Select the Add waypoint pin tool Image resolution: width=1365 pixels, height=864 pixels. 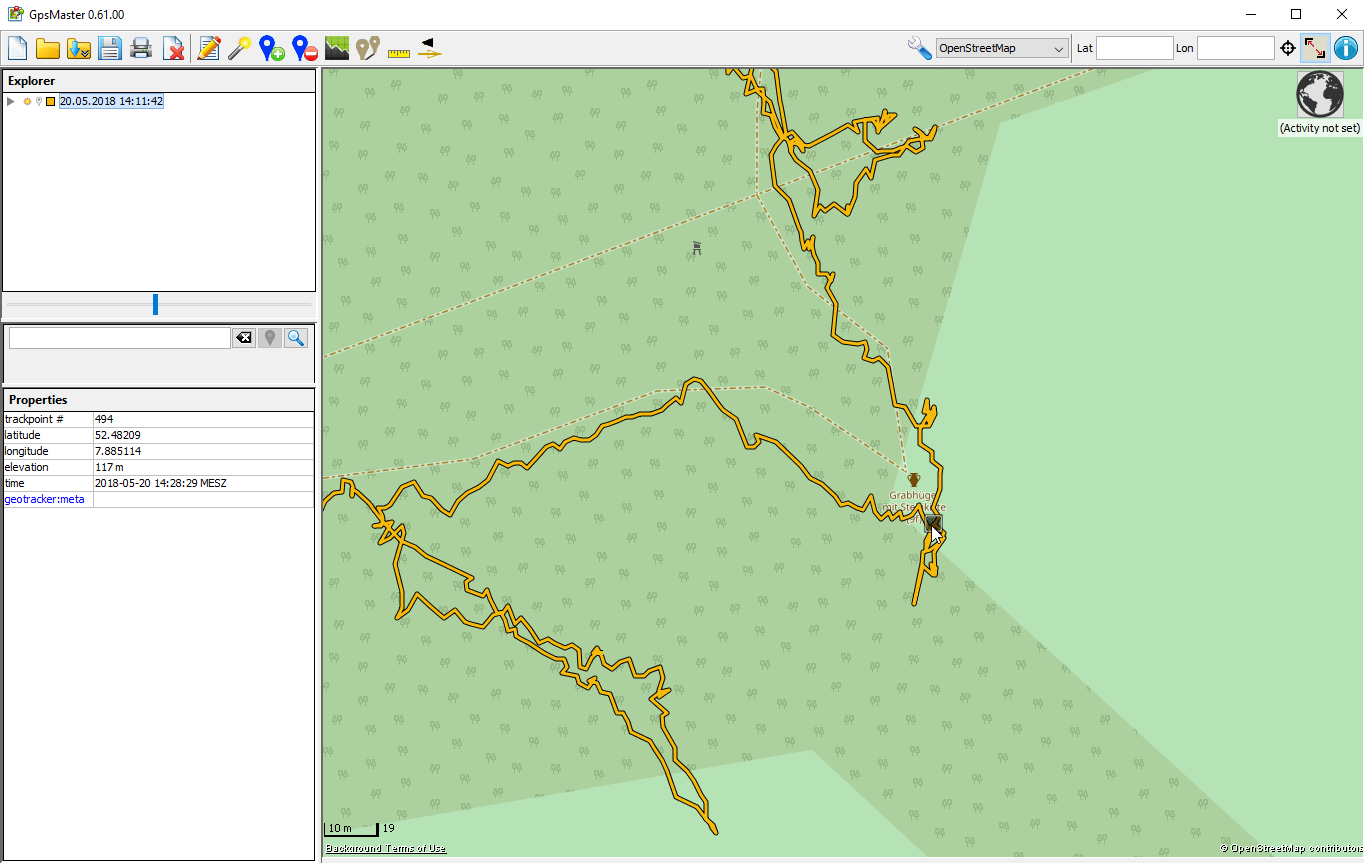click(271, 48)
